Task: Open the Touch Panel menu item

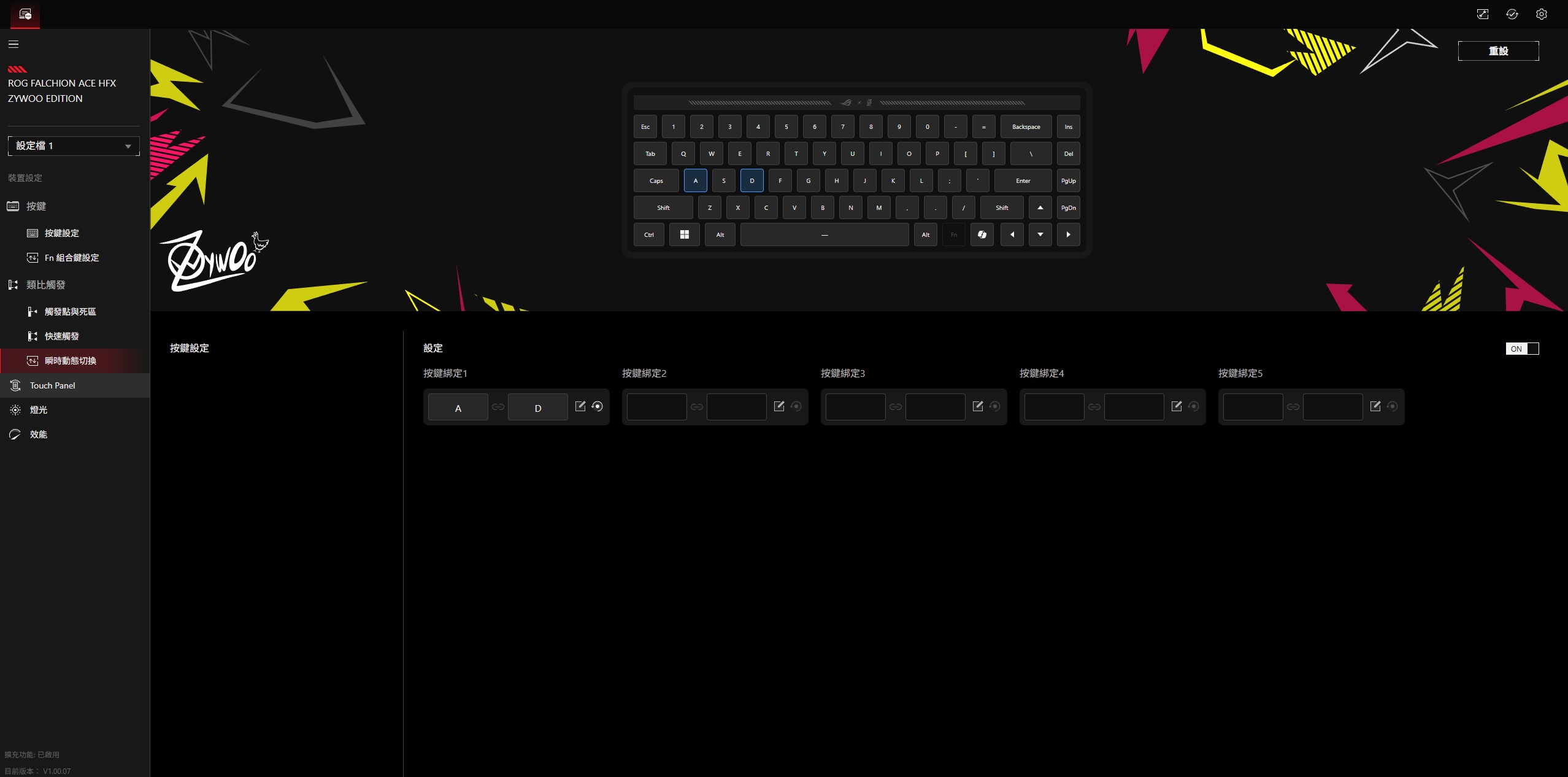Action: (53, 385)
